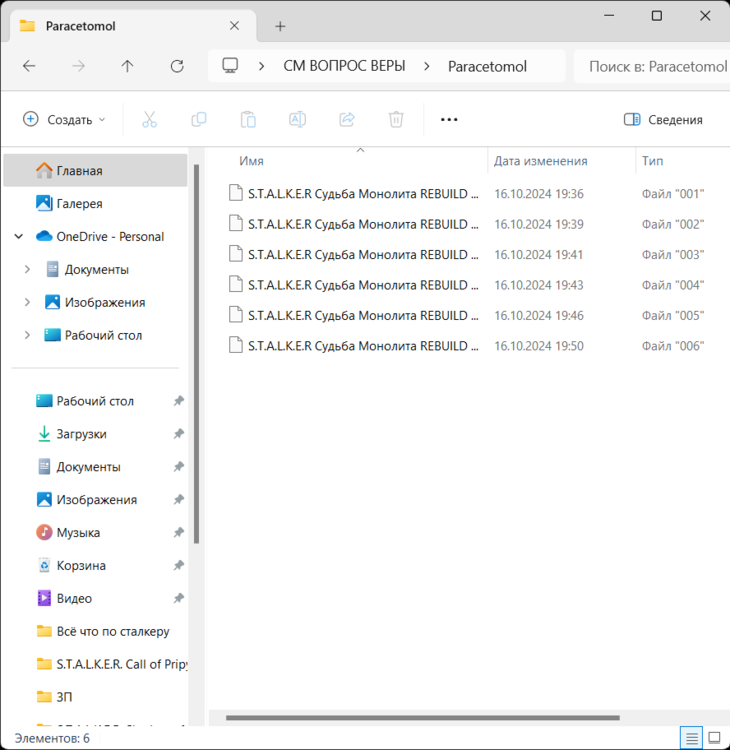This screenshot has height=750, width=730.
Task: Open a new tab with plus button
Action: click(280, 26)
